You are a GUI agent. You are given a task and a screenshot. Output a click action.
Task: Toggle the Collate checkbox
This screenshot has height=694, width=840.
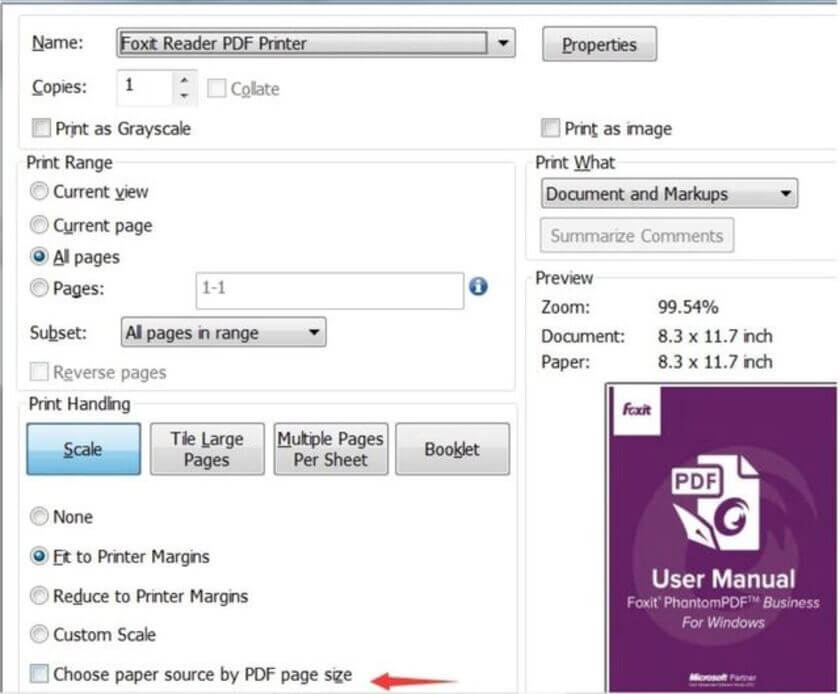(216, 89)
